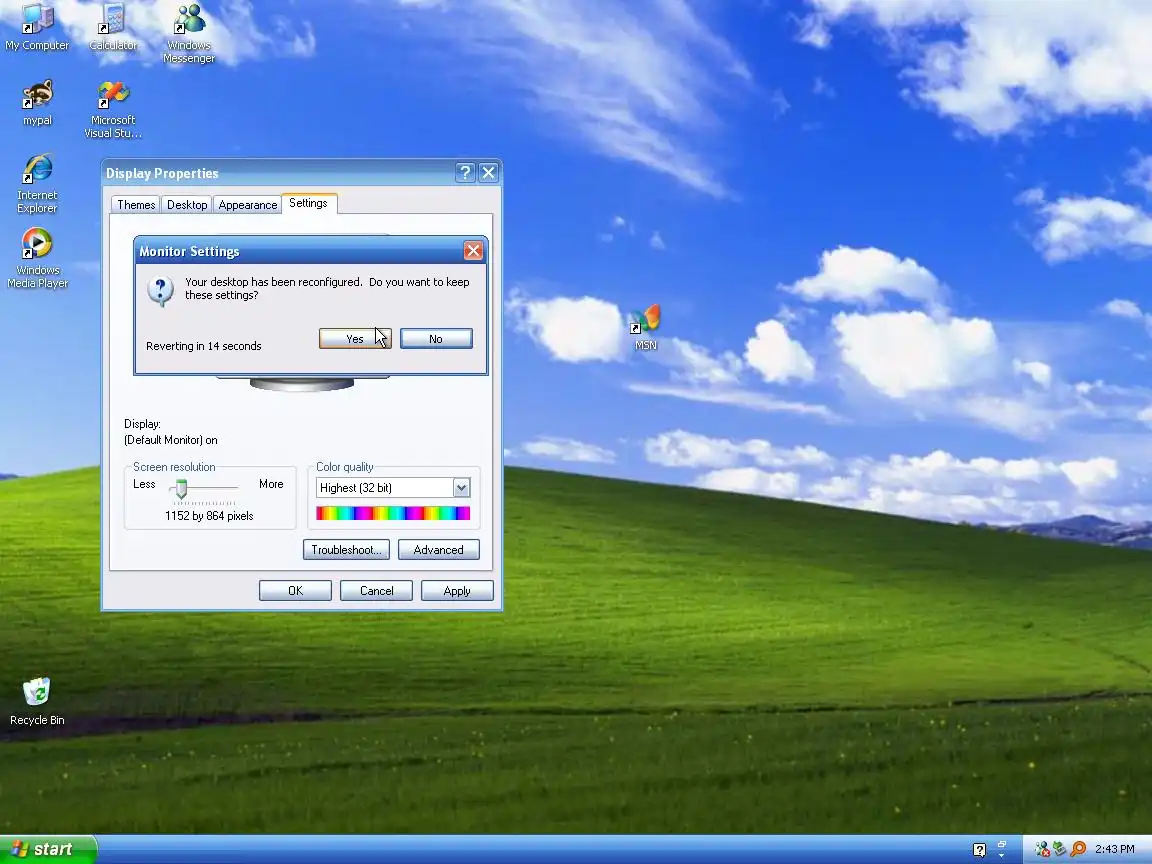Select the Microsoft Visual Studio shortcut
Screen dimensions: 1152x864
click(x=112, y=109)
